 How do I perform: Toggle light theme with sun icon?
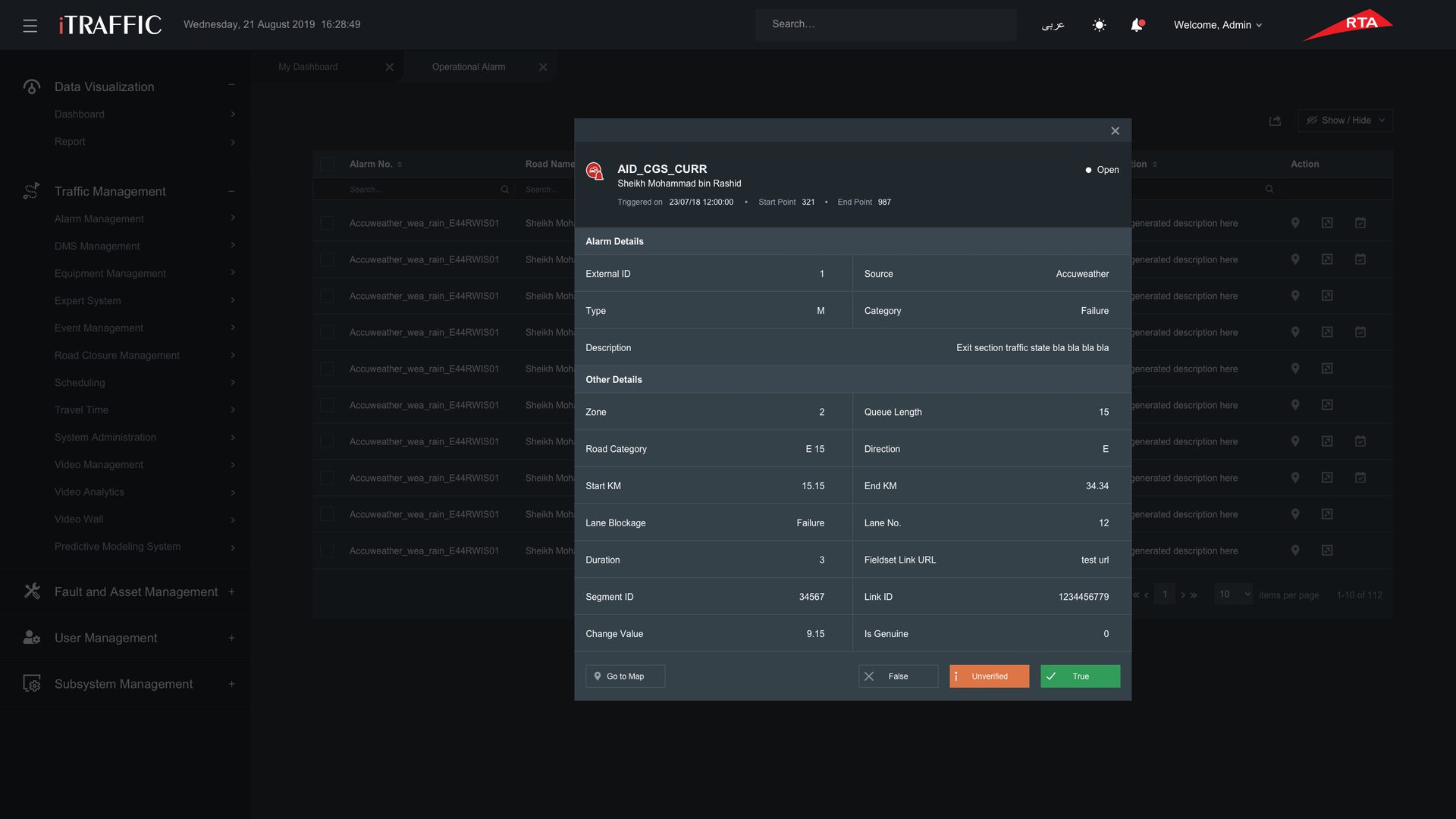[x=1099, y=25]
